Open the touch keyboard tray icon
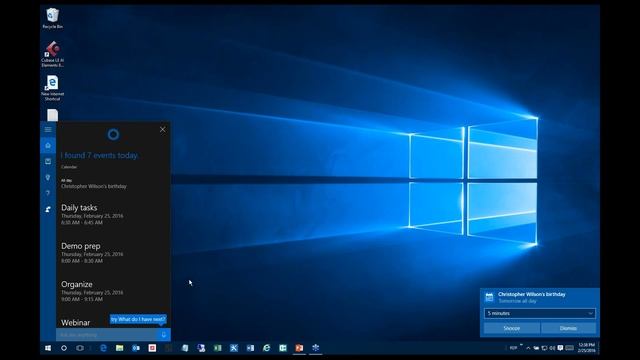 coord(569,348)
